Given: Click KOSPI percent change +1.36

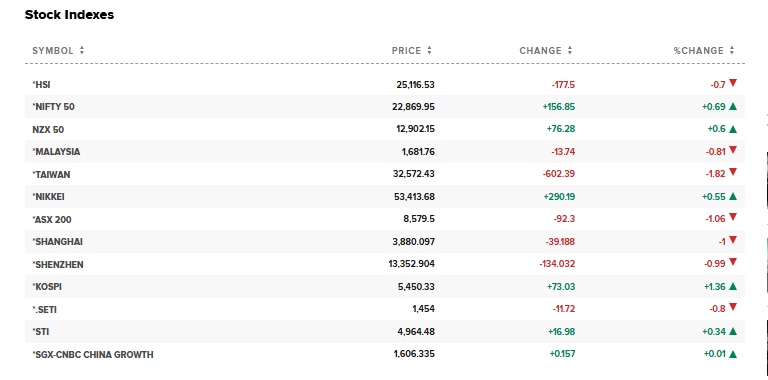Looking at the screenshot, I should pyautogui.click(x=714, y=287).
